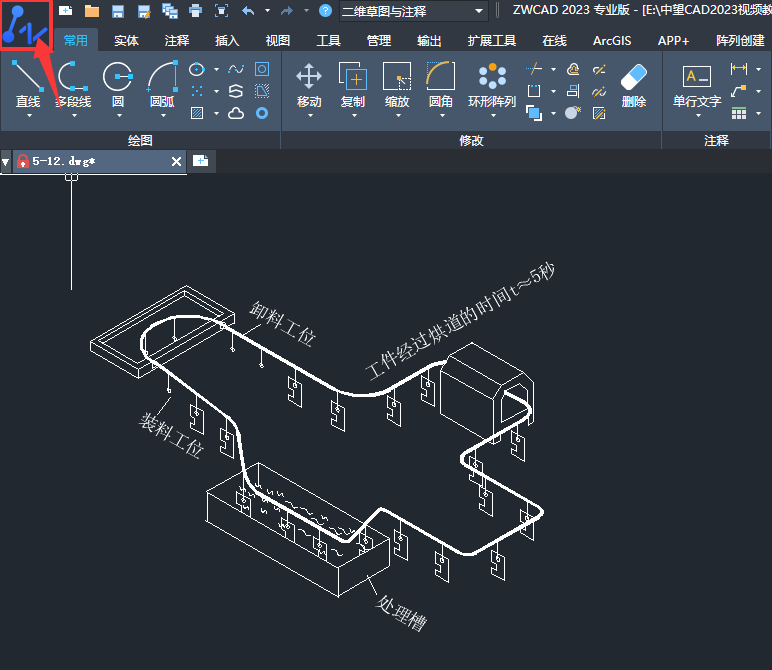Screen dimensions: 772x670
Task: Click the revision cloud tool icon
Action: 236,113
